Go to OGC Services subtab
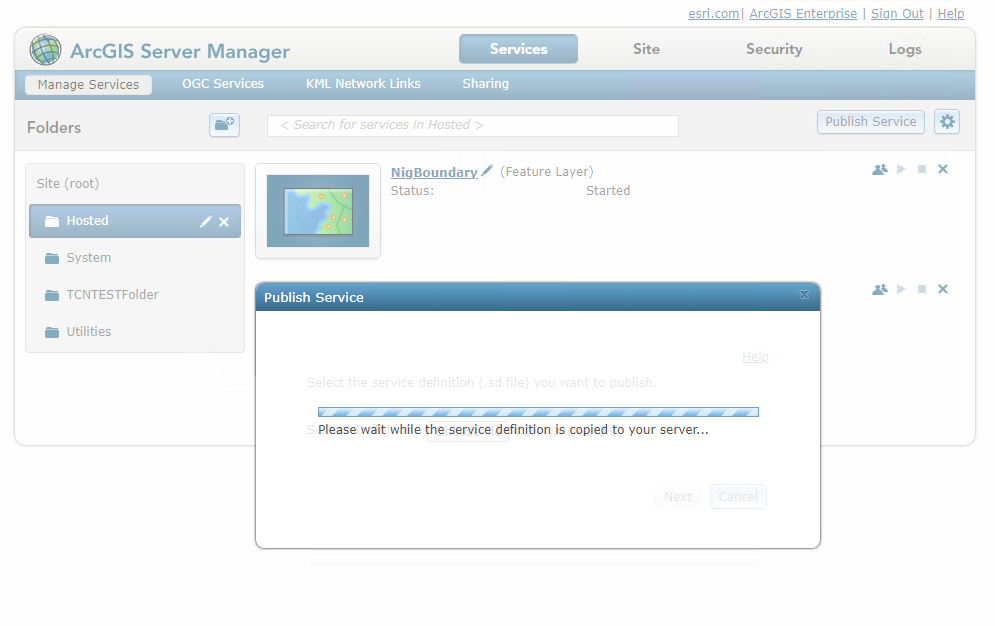 223,84
